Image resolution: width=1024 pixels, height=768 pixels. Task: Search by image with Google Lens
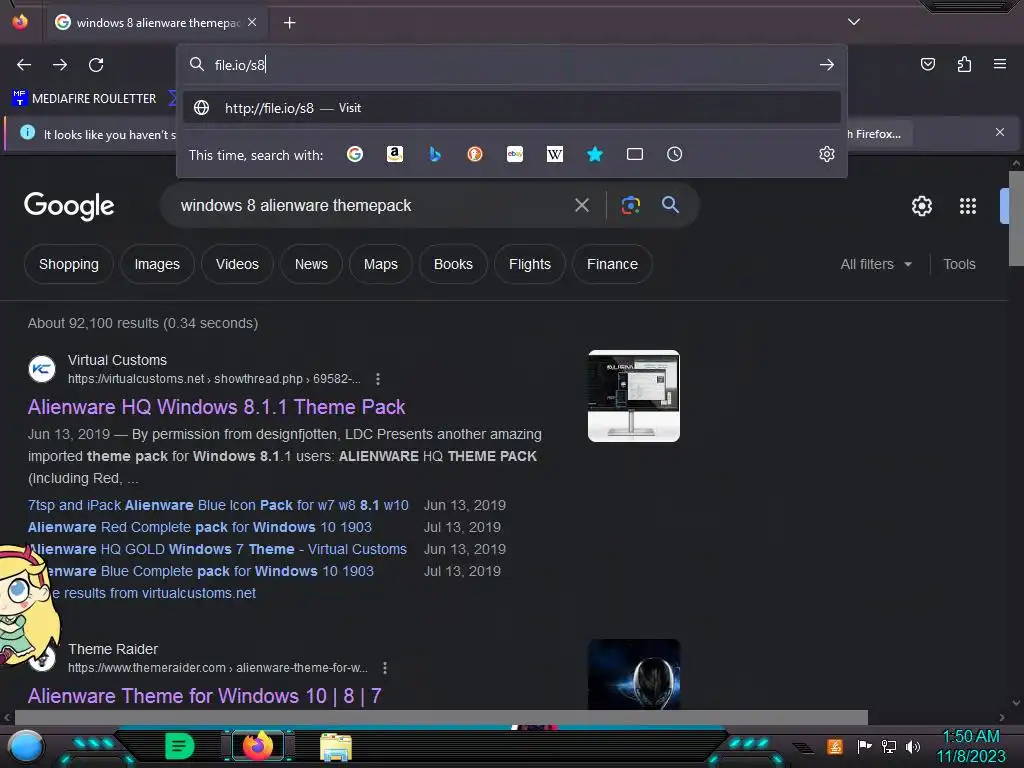(x=630, y=205)
